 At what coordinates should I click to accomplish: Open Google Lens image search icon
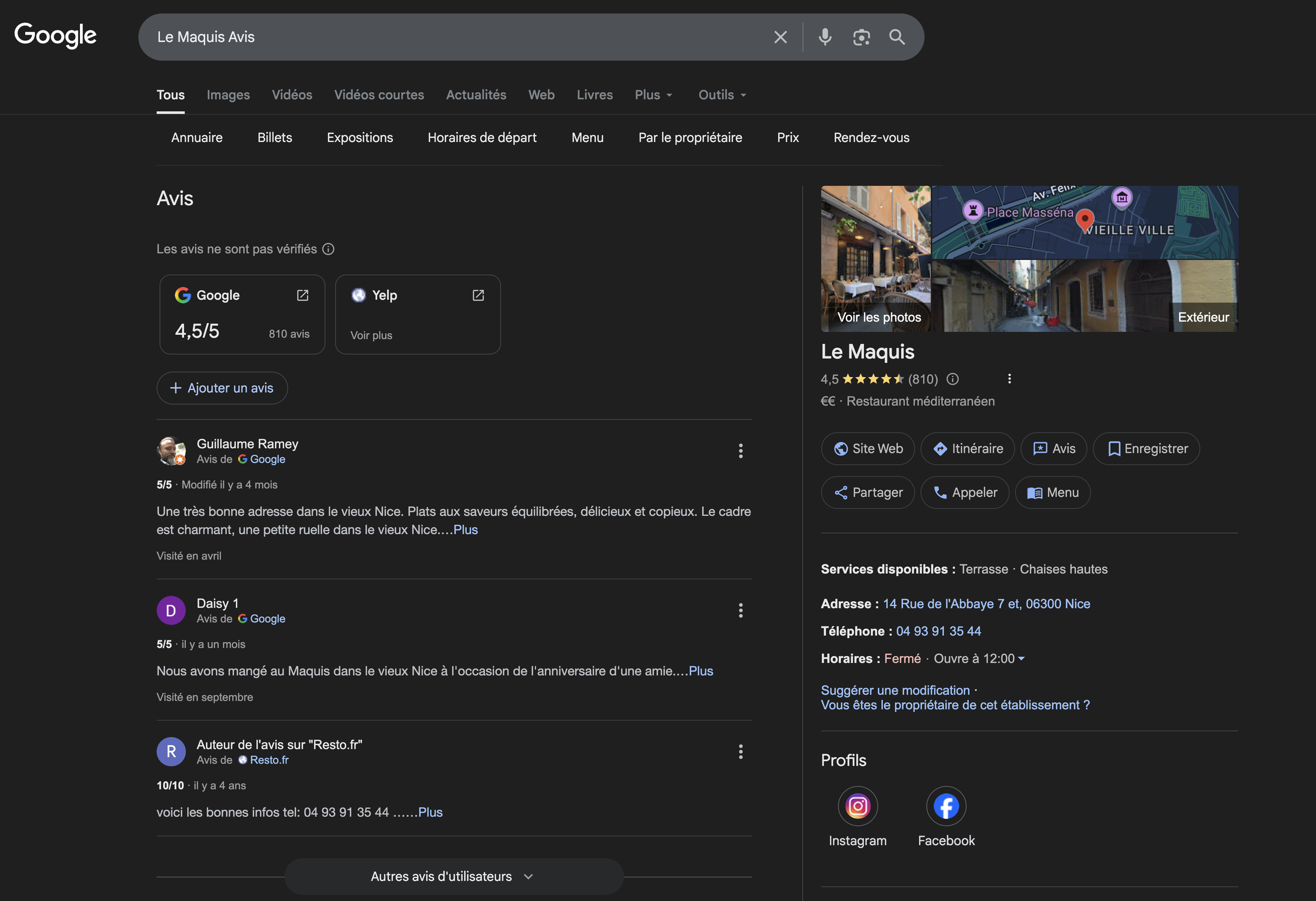click(x=861, y=37)
